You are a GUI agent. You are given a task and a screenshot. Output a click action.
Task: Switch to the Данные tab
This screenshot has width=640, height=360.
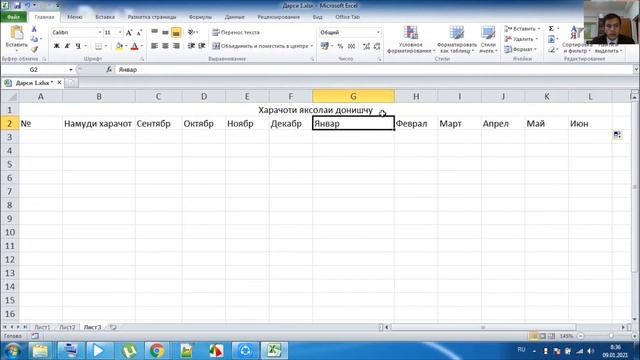pyautogui.click(x=235, y=17)
